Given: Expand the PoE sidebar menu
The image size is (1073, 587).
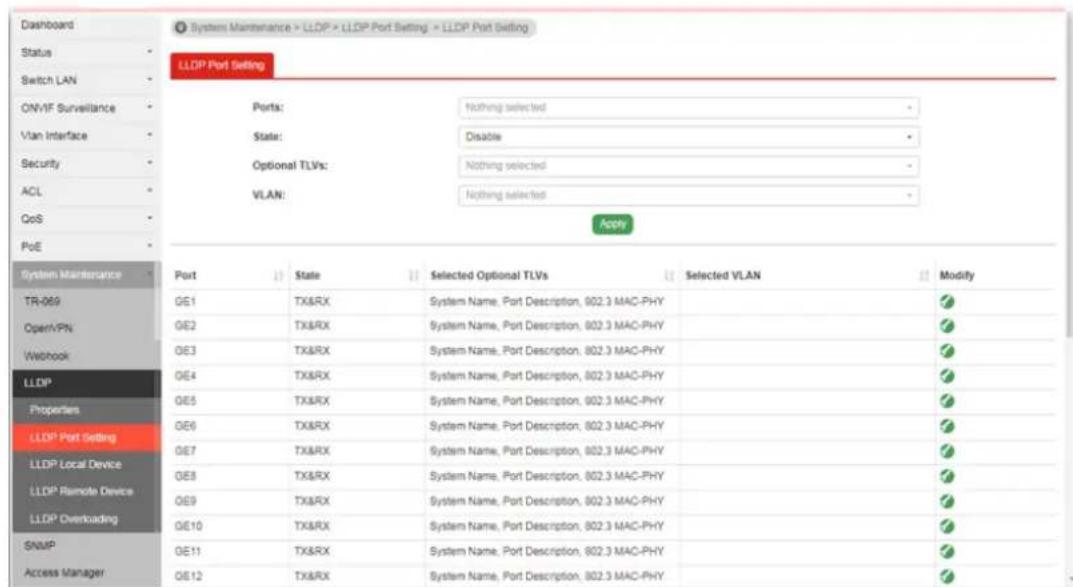Looking at the screenshot, I should click(x=86, y=246).
